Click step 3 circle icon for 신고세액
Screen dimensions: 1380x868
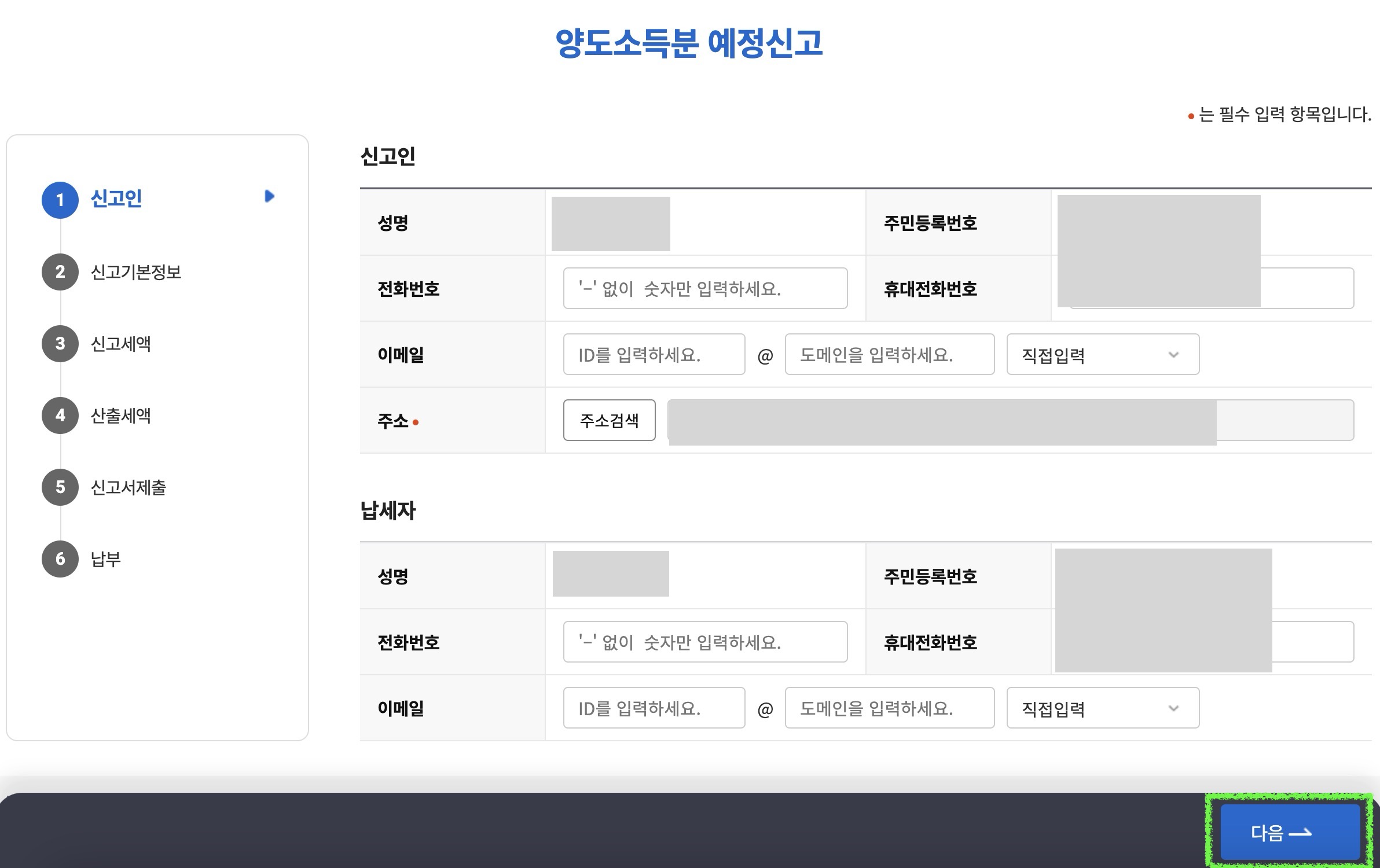[x=60, y=344]
